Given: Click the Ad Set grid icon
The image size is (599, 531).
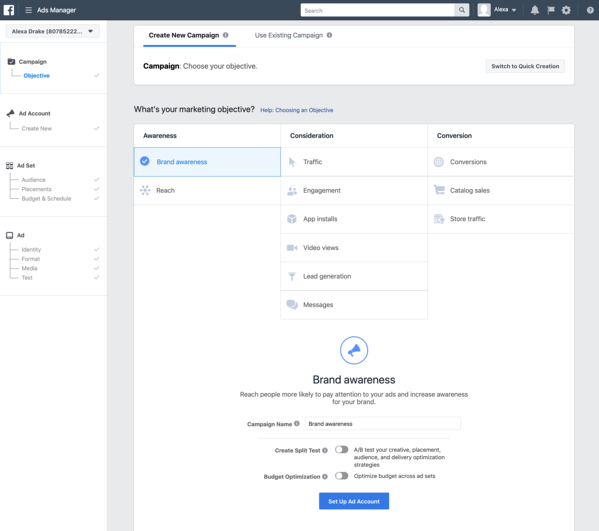Looking at the screenshot, I should tap(10, 165).
